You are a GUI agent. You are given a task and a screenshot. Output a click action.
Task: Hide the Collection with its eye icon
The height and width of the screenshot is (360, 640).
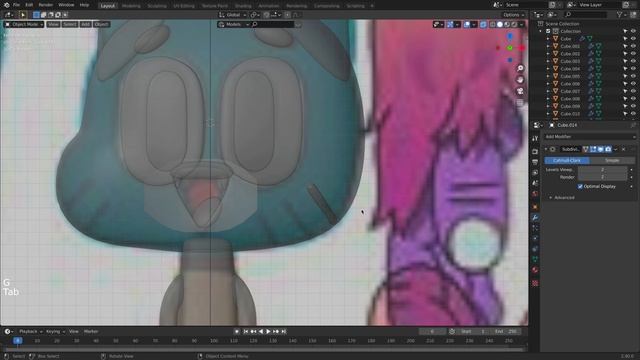(x=633, y=31)
